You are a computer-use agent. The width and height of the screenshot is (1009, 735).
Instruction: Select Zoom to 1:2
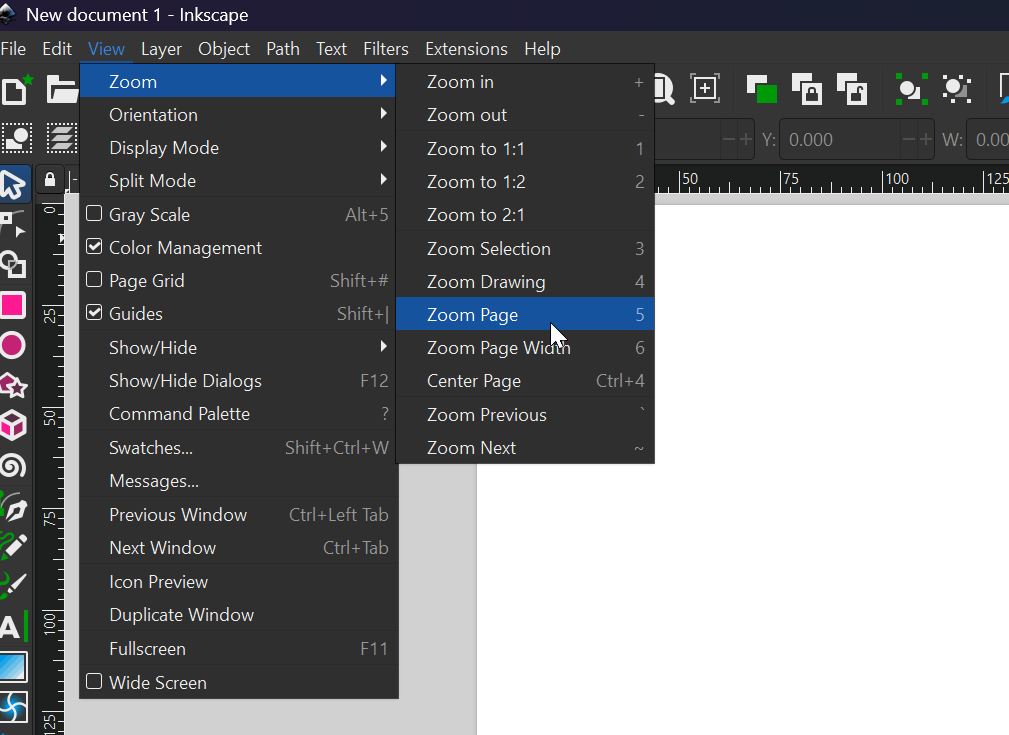coord(525,181)
